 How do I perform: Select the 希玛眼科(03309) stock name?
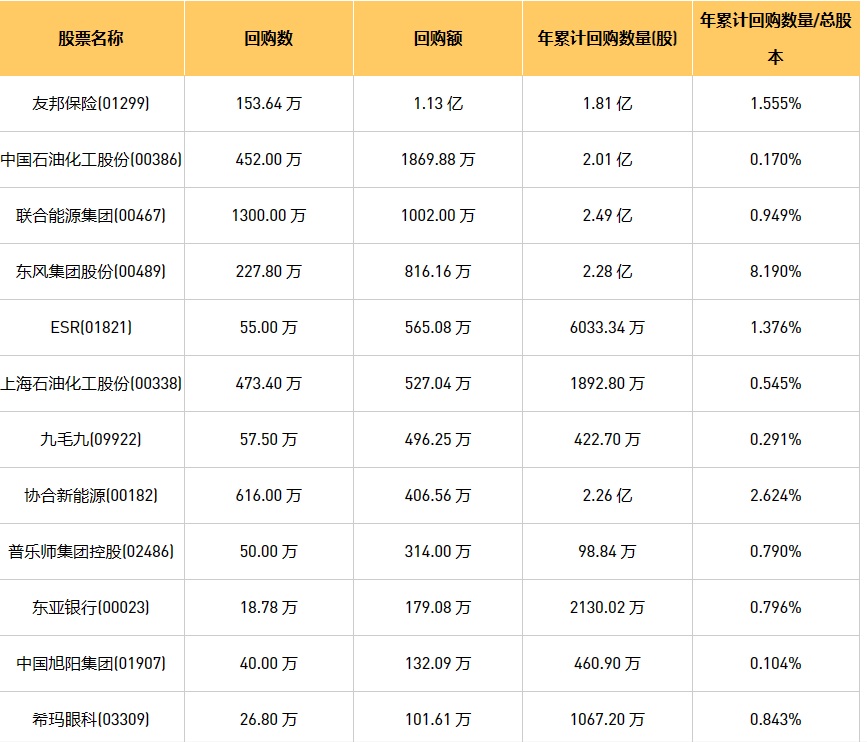point(91,719)
